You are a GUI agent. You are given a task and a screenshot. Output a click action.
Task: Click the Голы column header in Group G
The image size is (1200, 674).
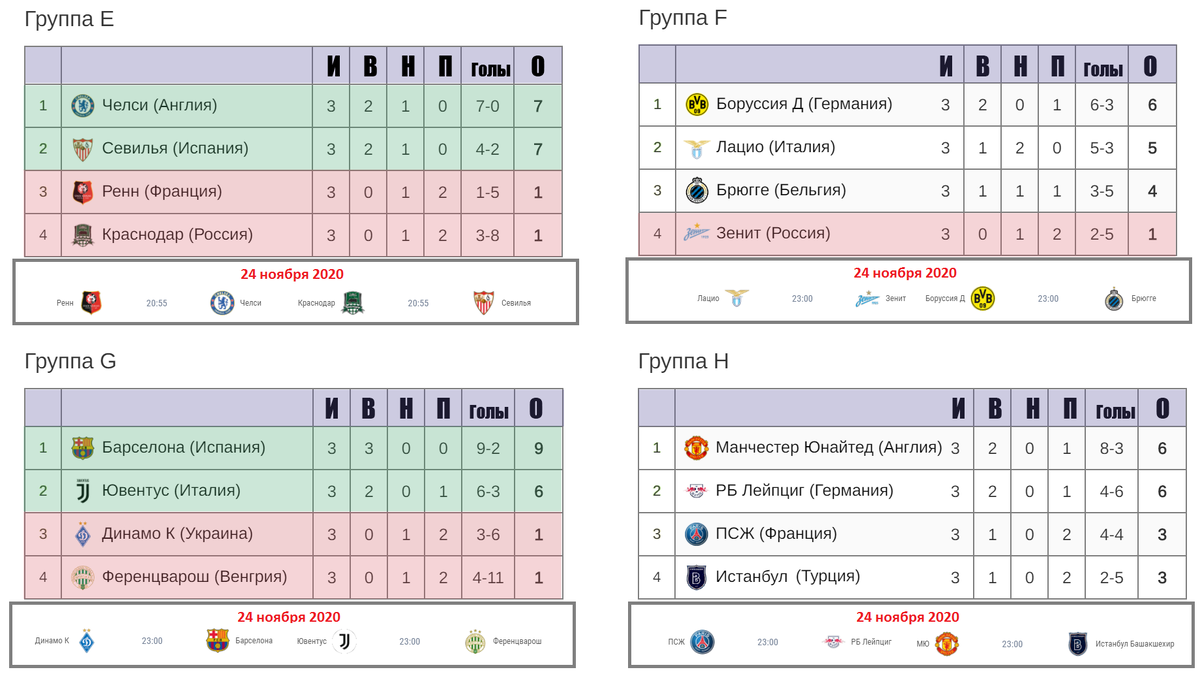(x=489, y=411)
